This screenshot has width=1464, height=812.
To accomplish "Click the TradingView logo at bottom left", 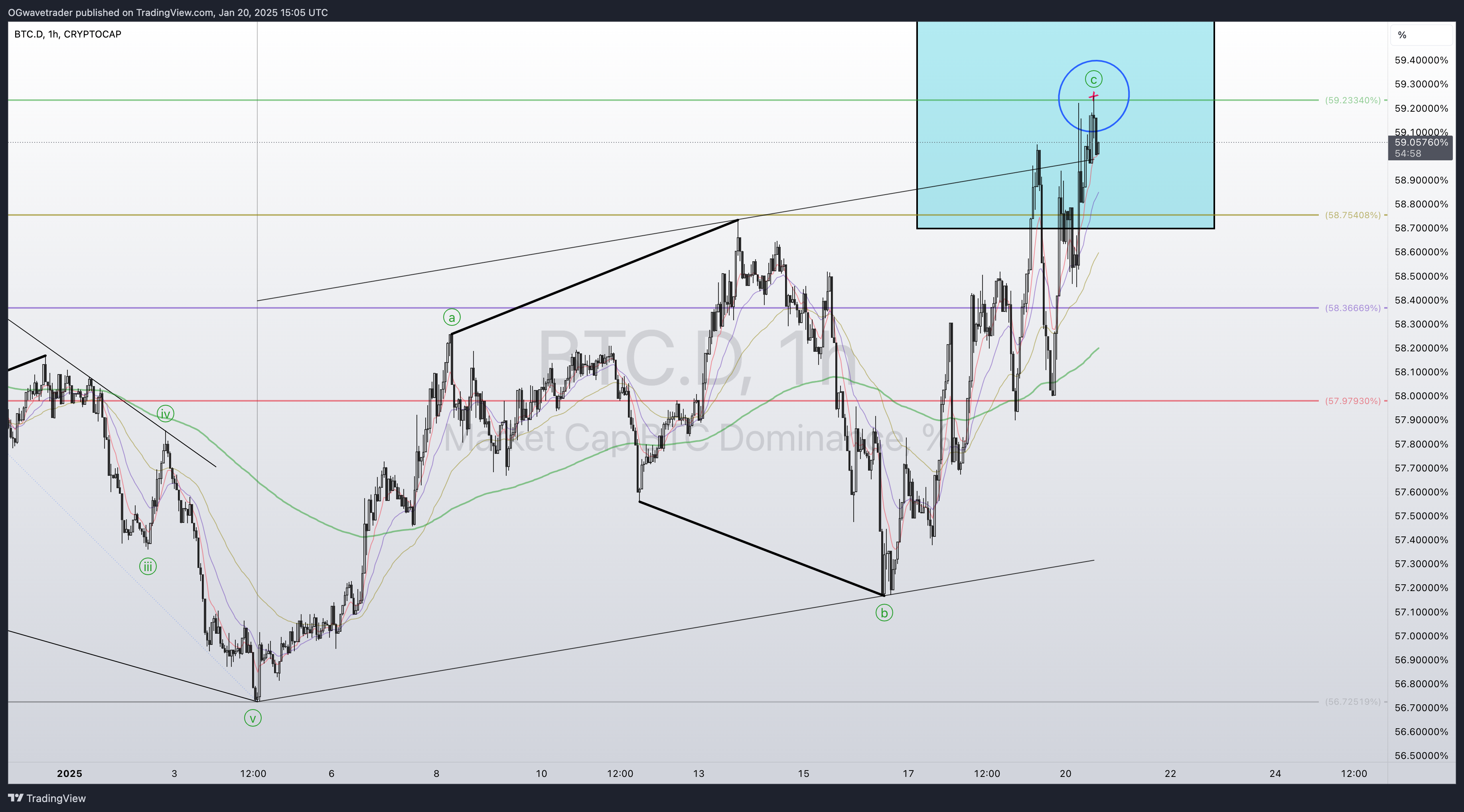I will pyautogui.click(x=47, y=798).
